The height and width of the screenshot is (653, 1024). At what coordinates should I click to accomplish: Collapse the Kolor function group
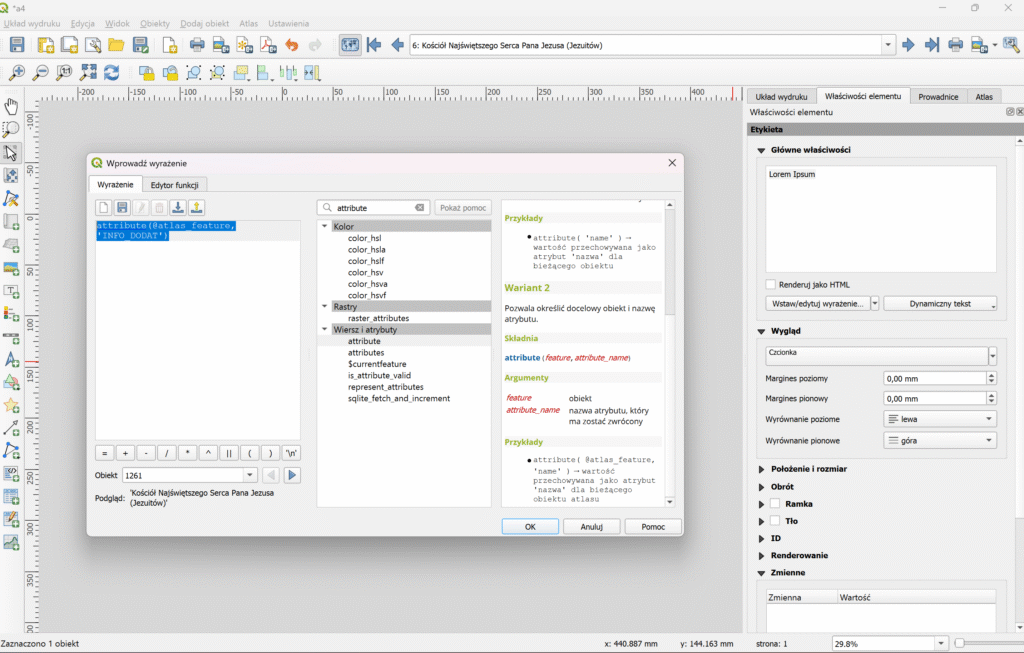point(325,227)
